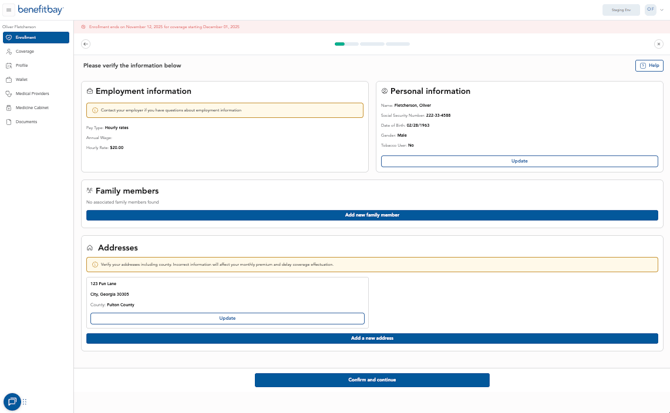Click the Enrollment shield icon

click(9, 38)
